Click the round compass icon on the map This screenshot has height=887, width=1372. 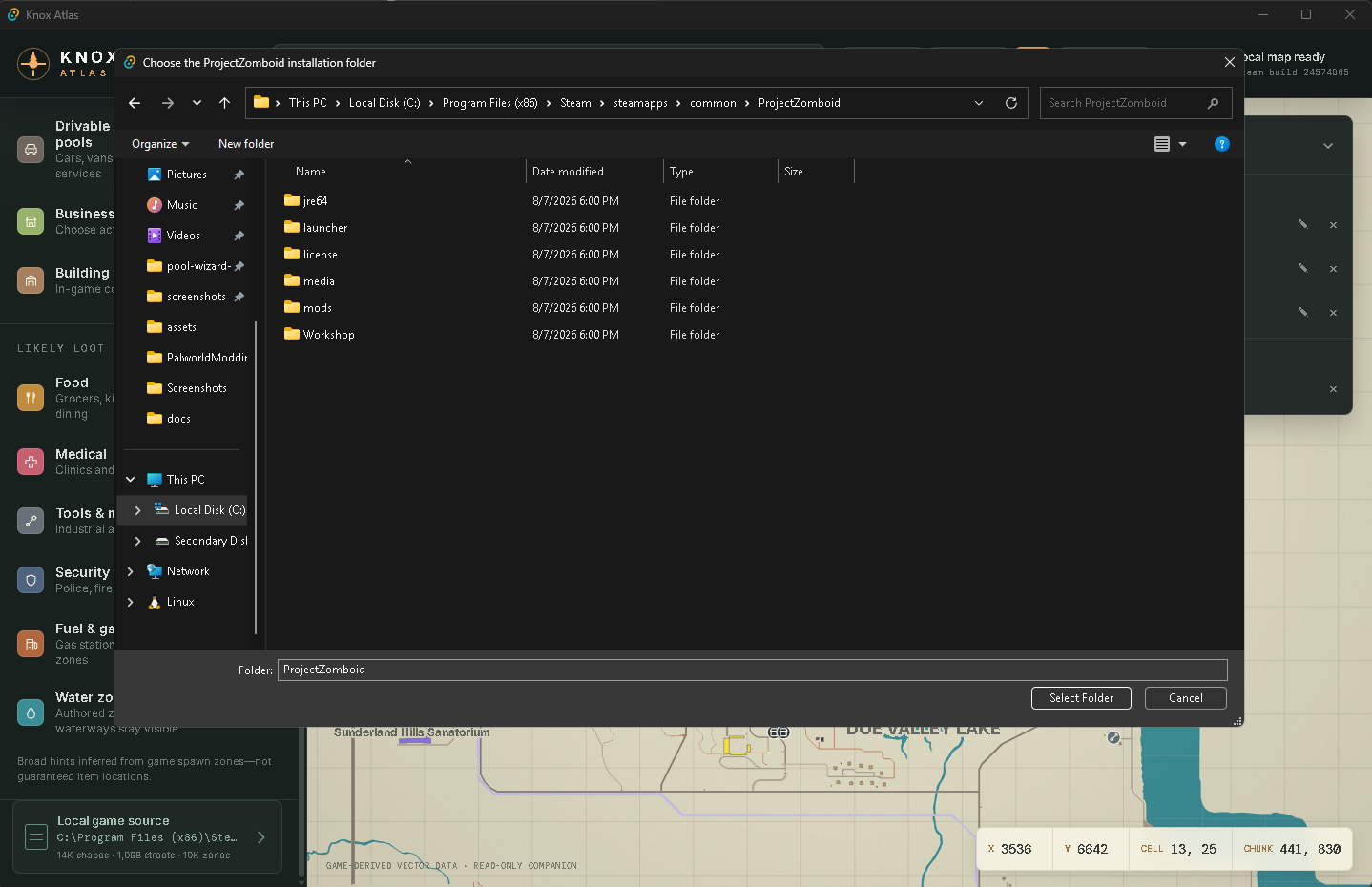[1112, 737]
